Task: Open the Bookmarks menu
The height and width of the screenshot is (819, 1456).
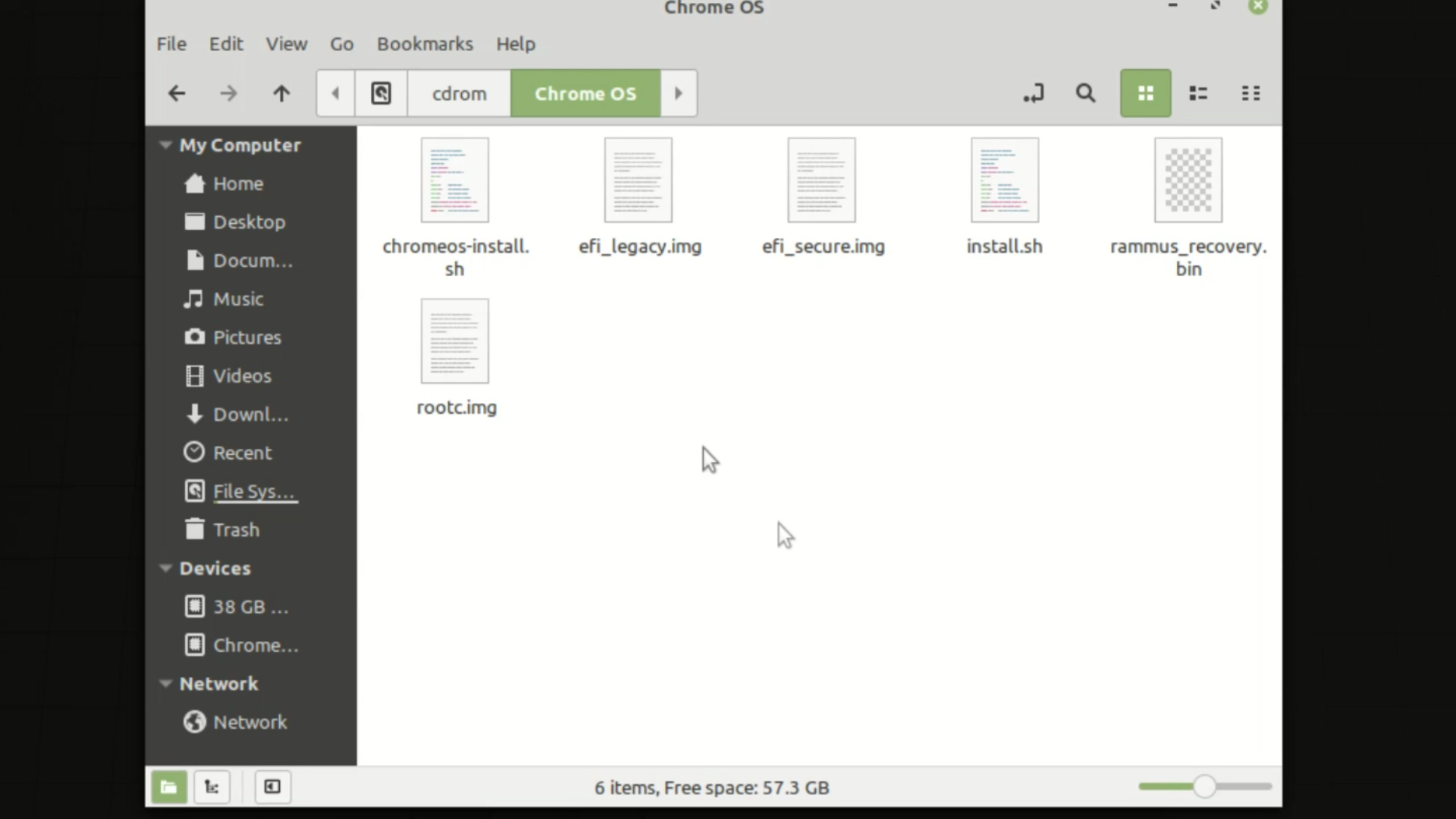Action: (425, 44)
